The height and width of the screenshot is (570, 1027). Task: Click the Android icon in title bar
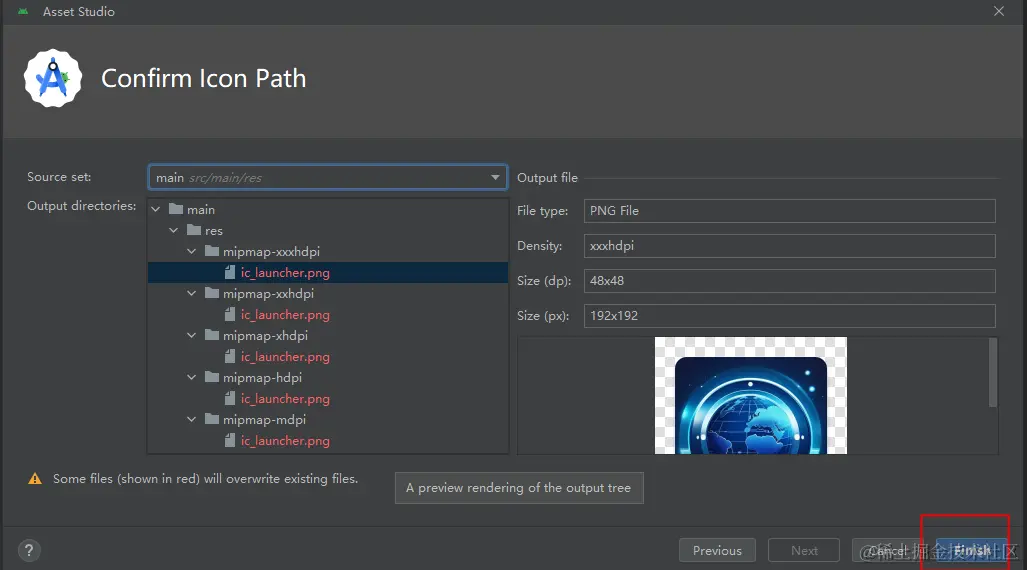(x=23, y=11)
